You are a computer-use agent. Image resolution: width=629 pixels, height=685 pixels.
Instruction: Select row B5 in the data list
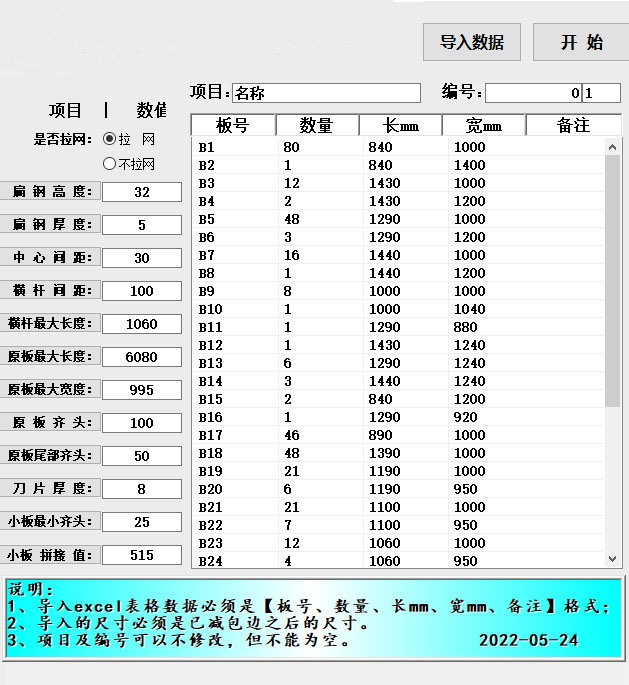pos(400,219)
